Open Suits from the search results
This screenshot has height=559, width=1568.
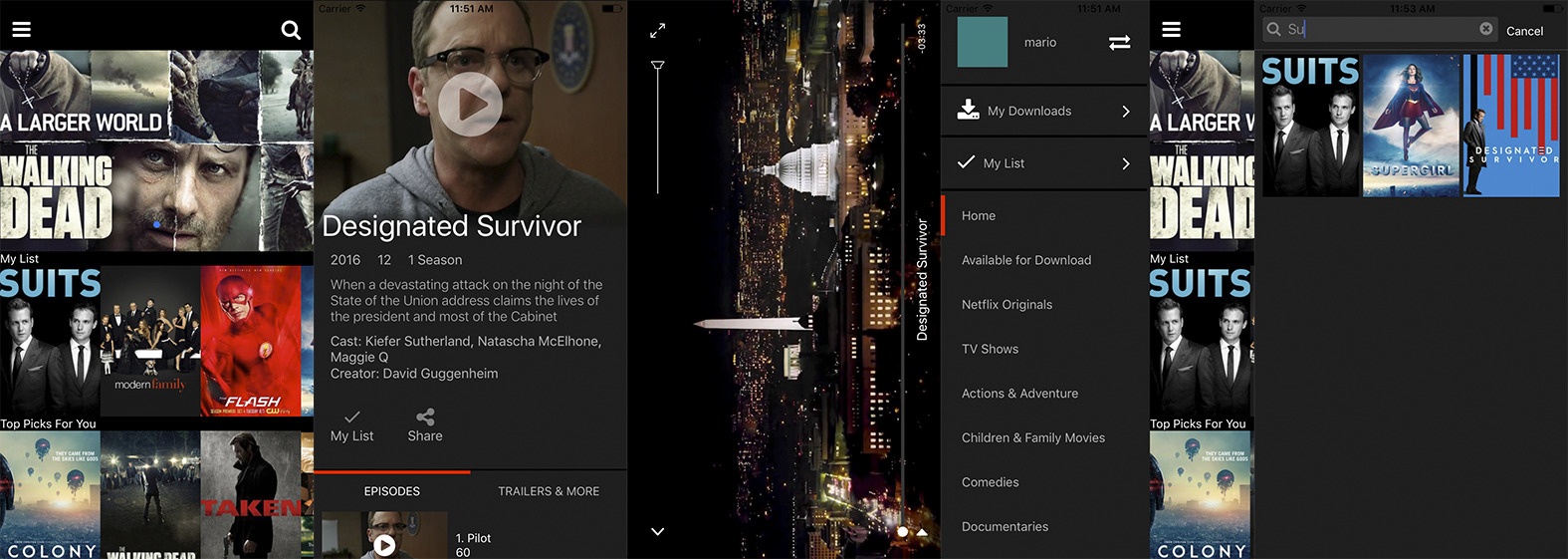(1310, 126)
